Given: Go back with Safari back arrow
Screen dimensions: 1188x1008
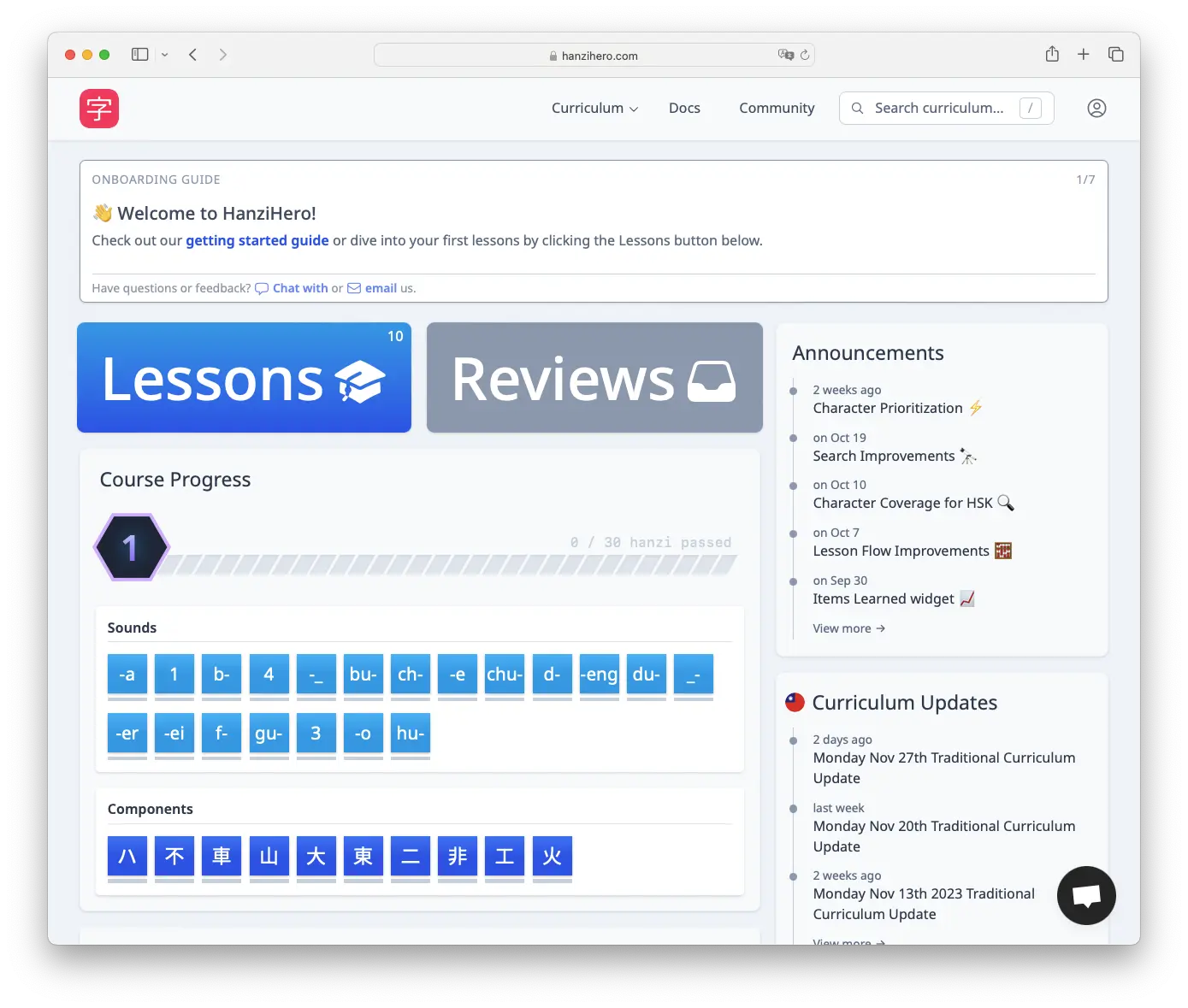Looking at the screenshot, I should (193, 55).
